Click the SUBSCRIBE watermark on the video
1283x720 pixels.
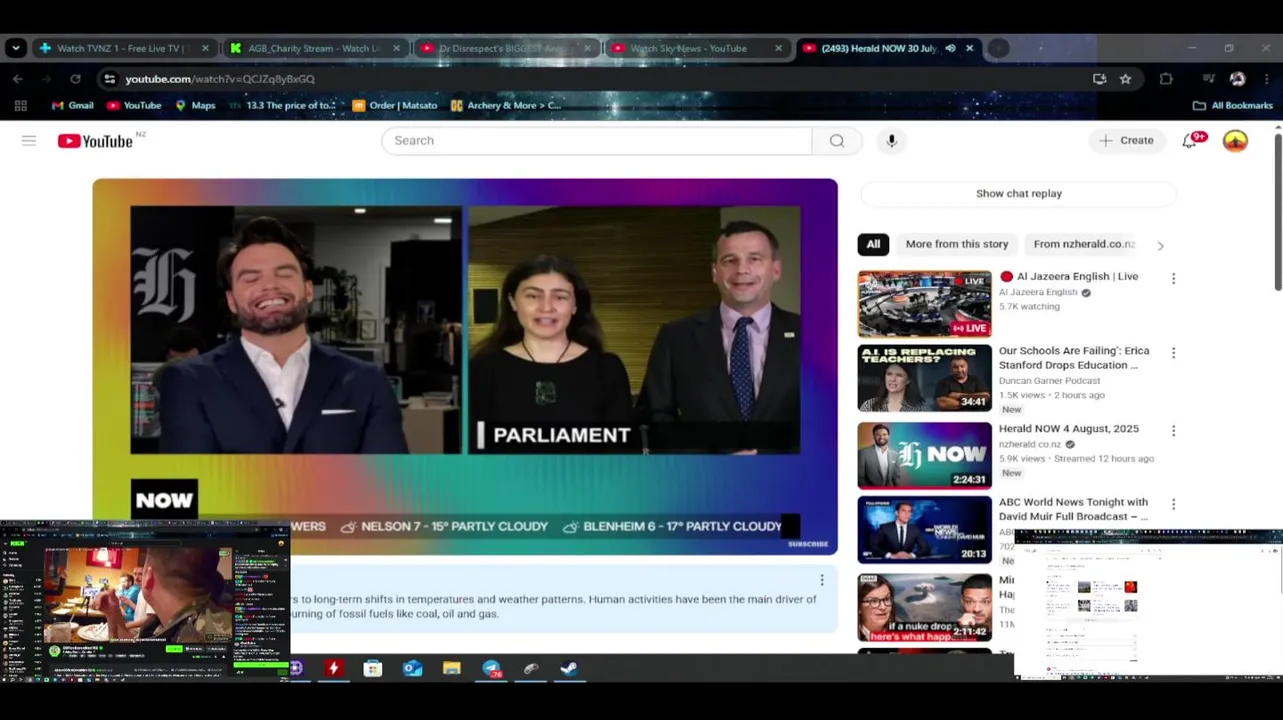(808, 544)
